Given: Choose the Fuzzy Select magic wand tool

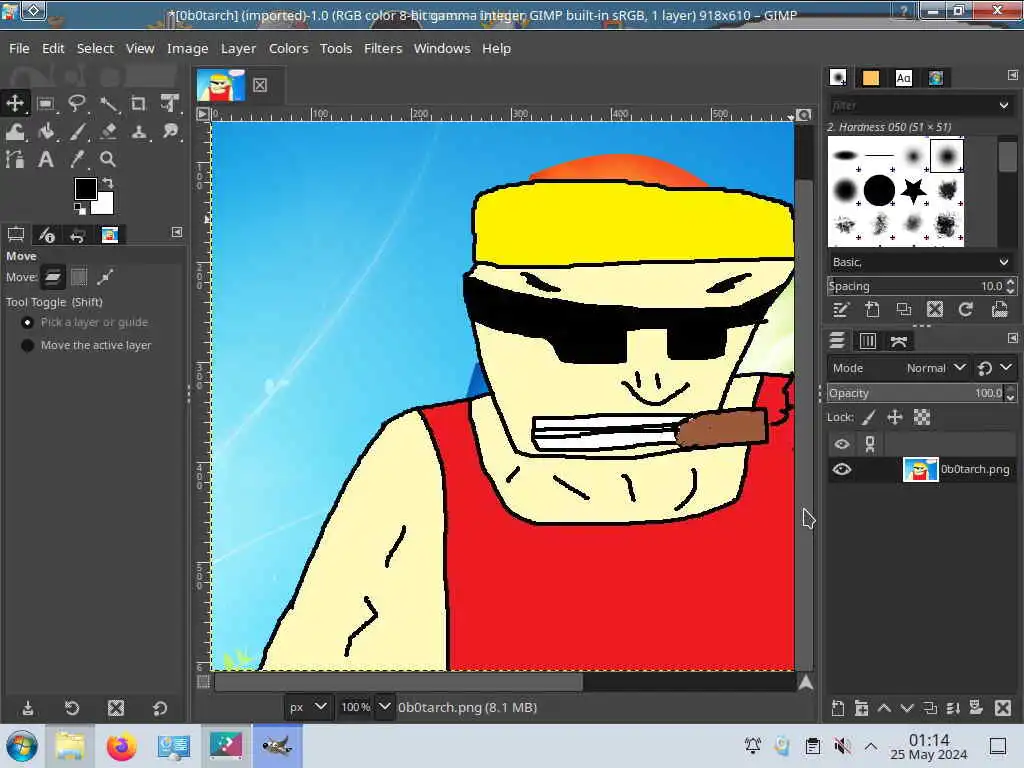Looking at the screenshot, I should coord(108,103).
